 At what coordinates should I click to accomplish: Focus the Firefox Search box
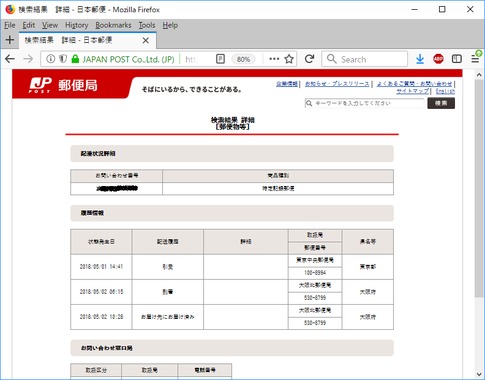point(364,59)
